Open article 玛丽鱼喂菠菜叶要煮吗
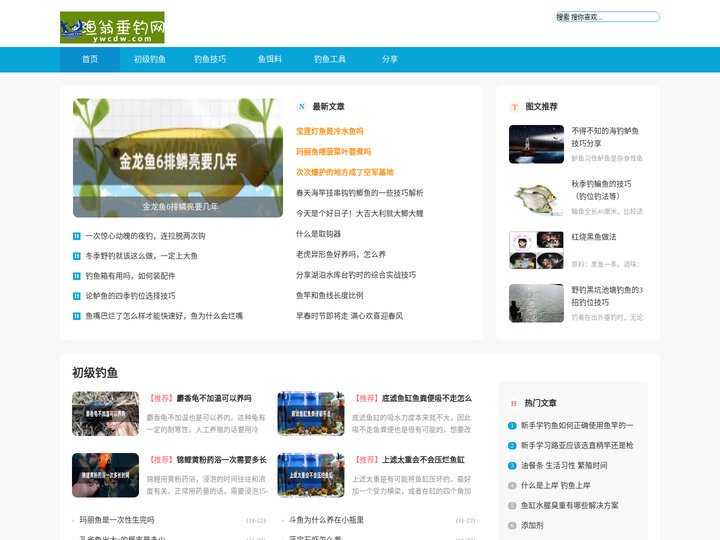 pyautogui.click(x=333, y=152)
